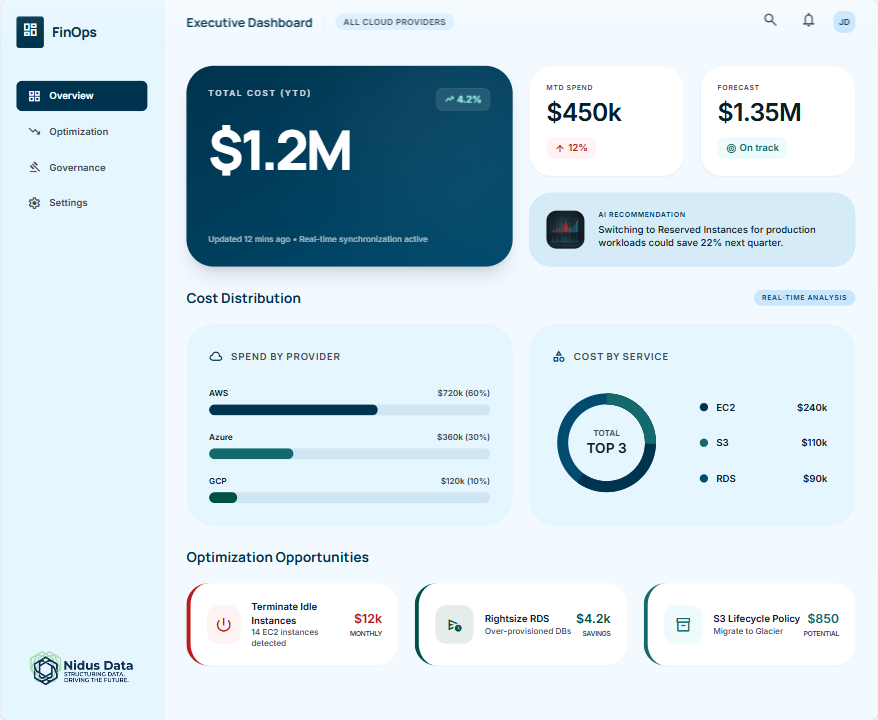Click the S3 legend color dot
Image resolution: width=878 pixels, height=720 pixels.
704,443
